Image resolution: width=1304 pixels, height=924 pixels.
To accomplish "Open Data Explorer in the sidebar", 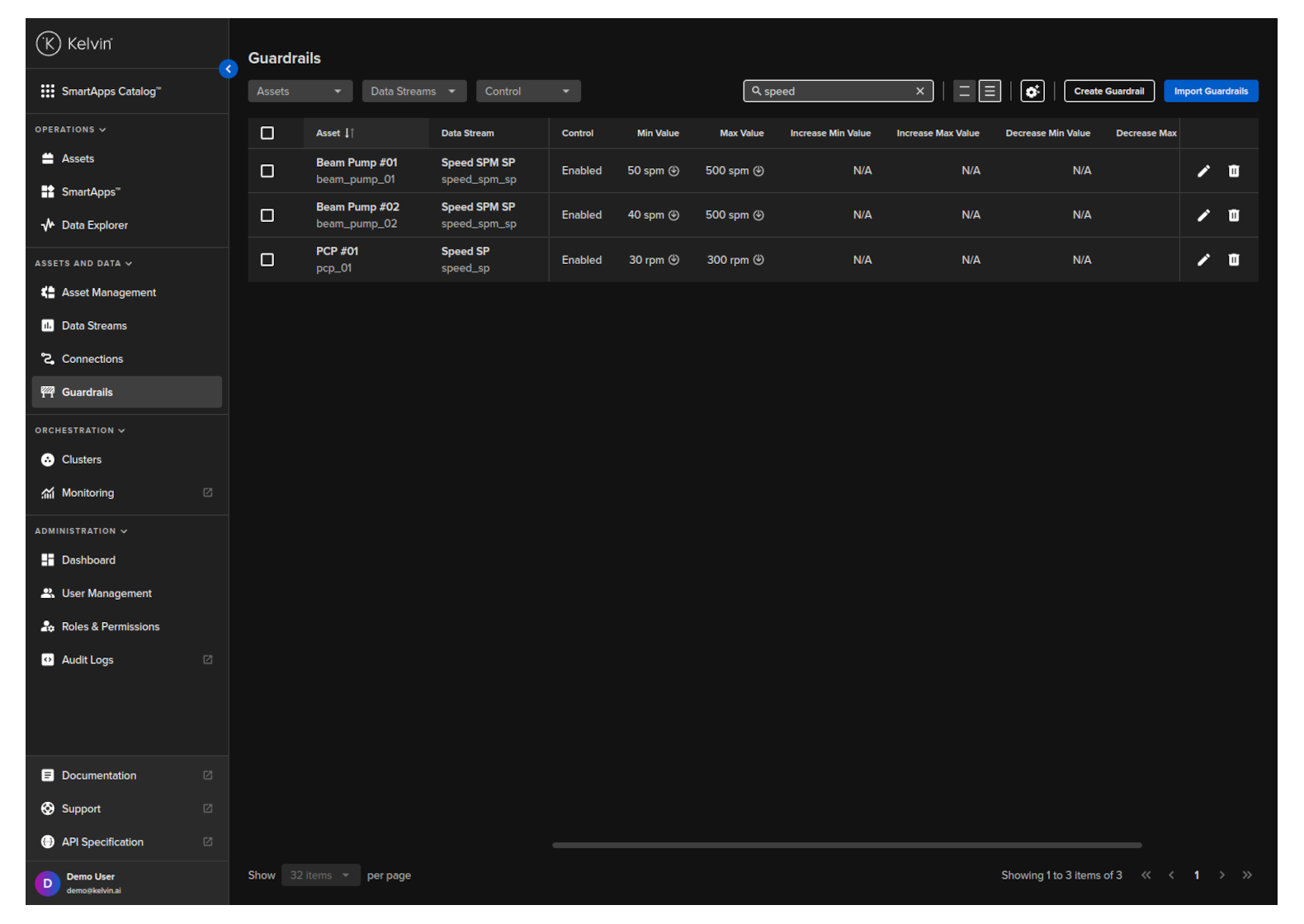I will coord(95,225).
